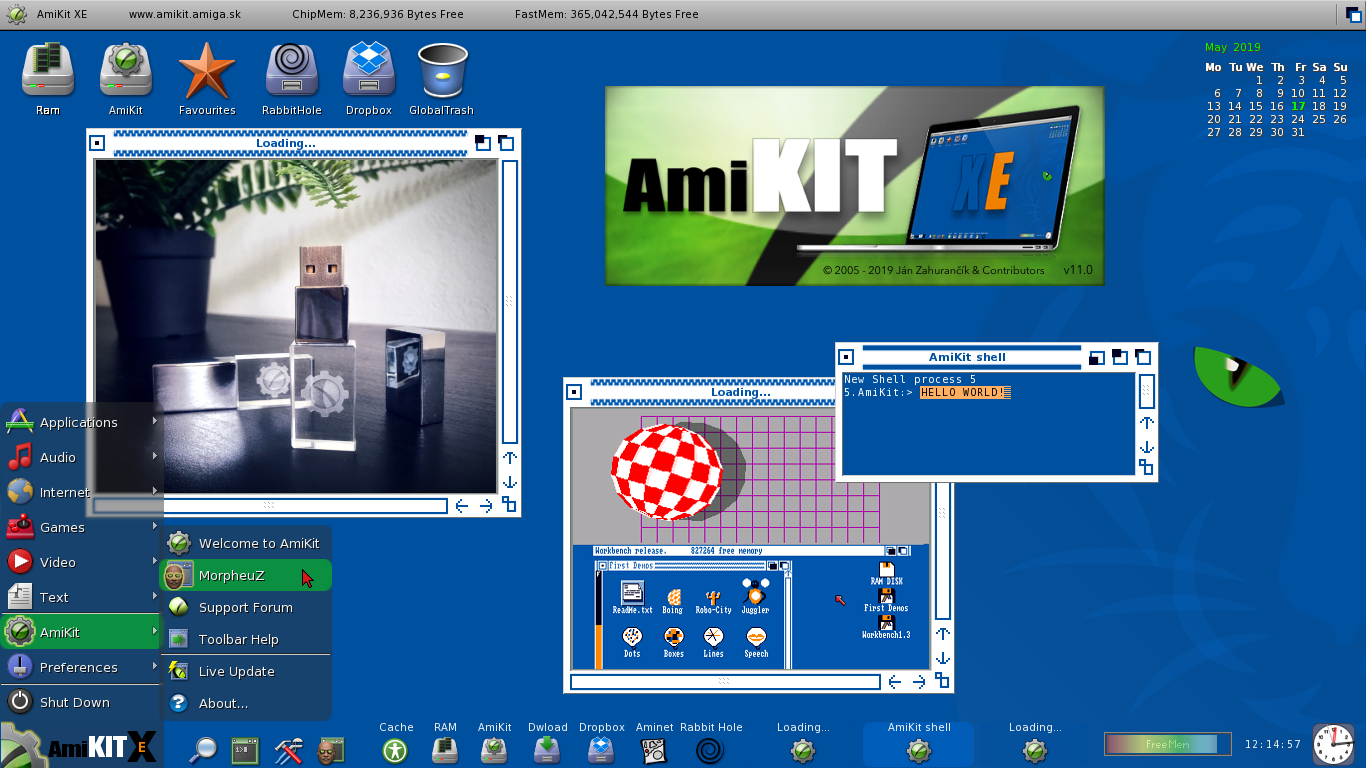The image size is (1366, 768).
Task: Open the Ram disk desktop icon
Action: click(x=48, y=72)
